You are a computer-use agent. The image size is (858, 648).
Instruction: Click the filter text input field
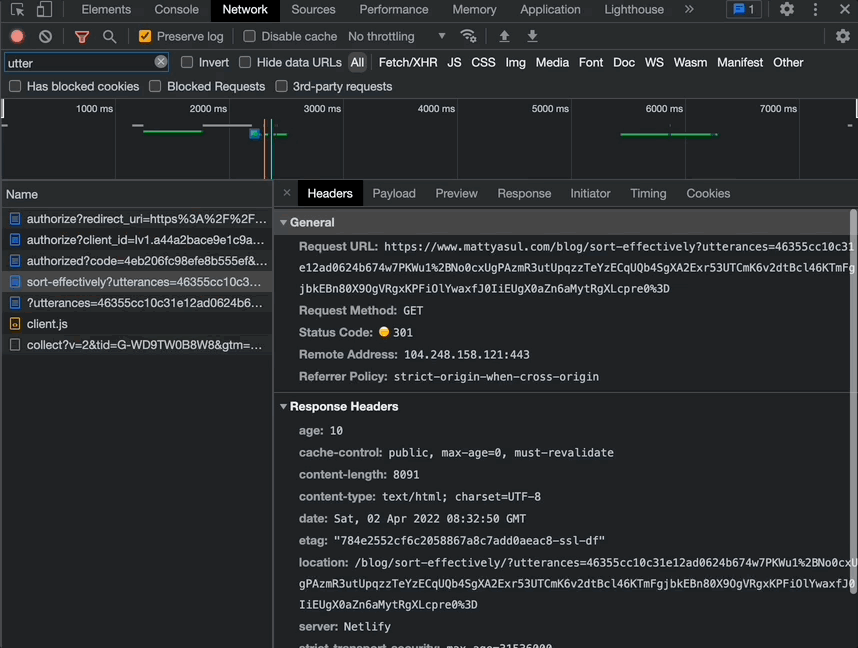click(78, 62)
